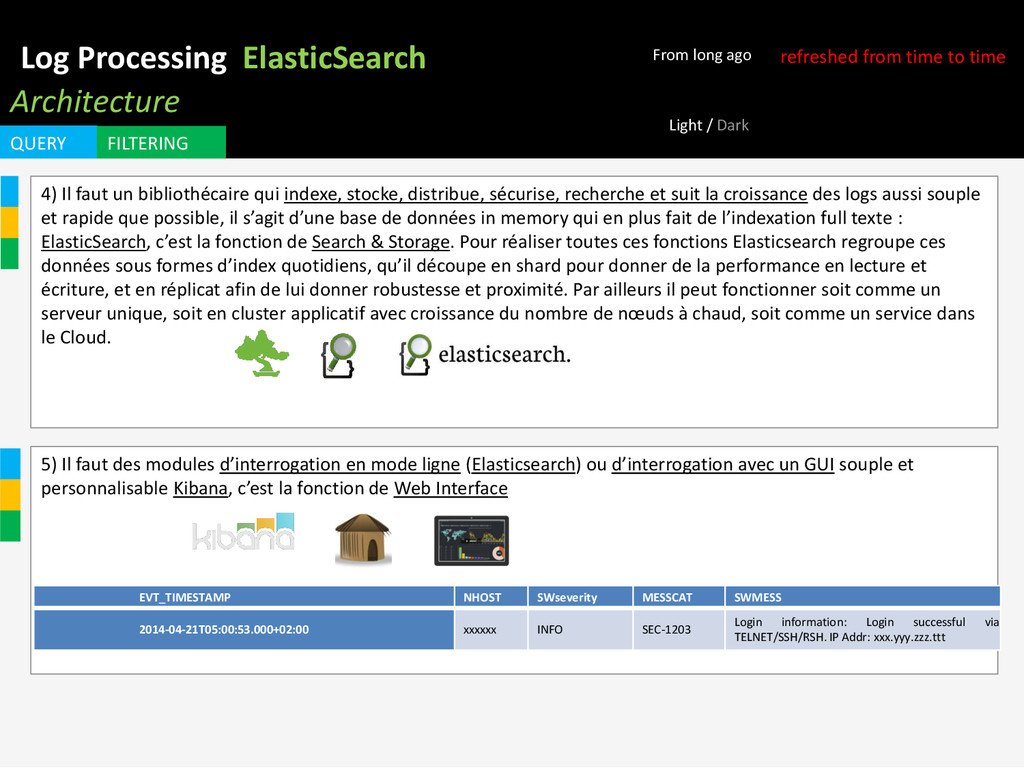
Task: Click the yellow swatch beside section 4
Action: (9, 223)
